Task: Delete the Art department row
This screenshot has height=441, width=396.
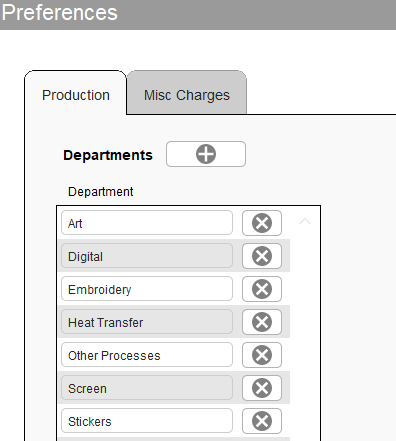Action: 262,223
